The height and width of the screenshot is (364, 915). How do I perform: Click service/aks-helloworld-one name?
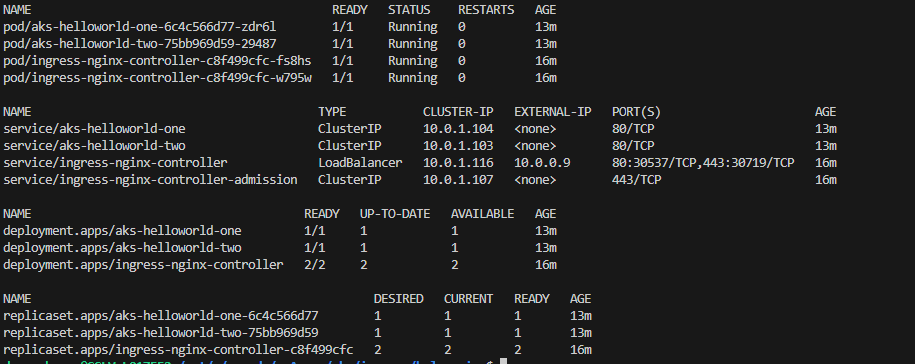(x=94, y=128)
